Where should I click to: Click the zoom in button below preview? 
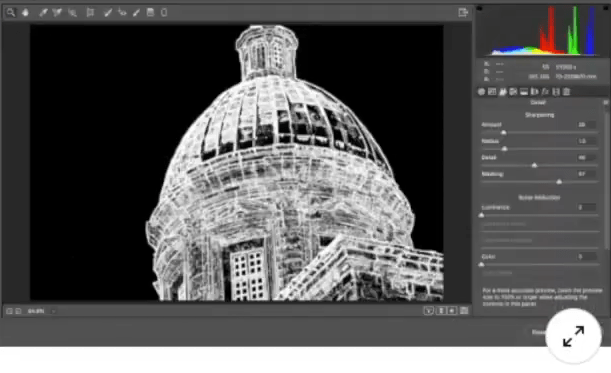[18, 311]
